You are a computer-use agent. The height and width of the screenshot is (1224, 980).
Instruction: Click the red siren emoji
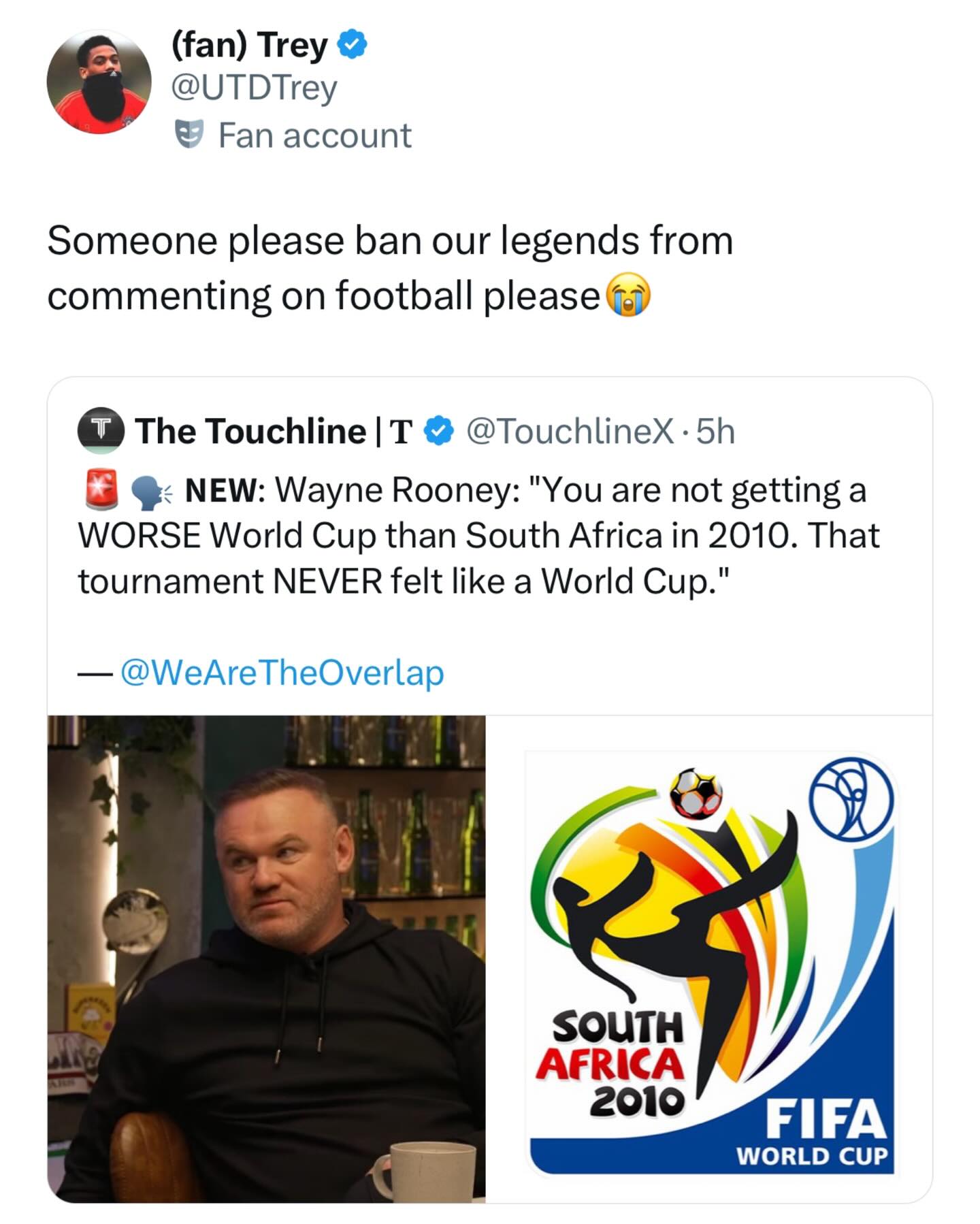point(102,489)
